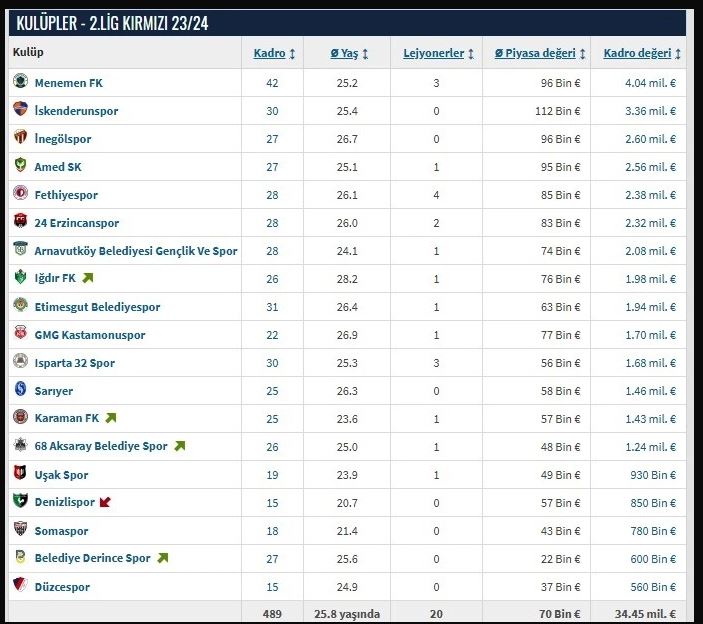
Task: Open the 24 Erzincanspor club link
Action: click(77, 223)
